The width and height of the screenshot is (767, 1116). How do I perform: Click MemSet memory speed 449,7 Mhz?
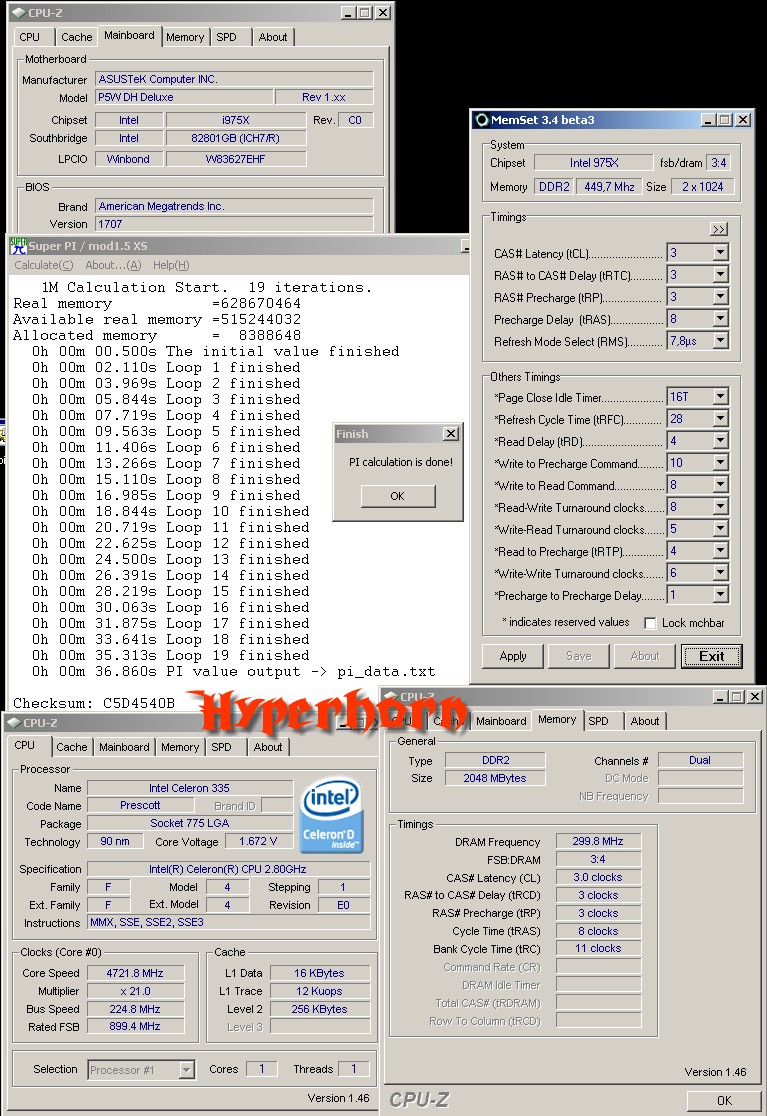tap(609, 186)
